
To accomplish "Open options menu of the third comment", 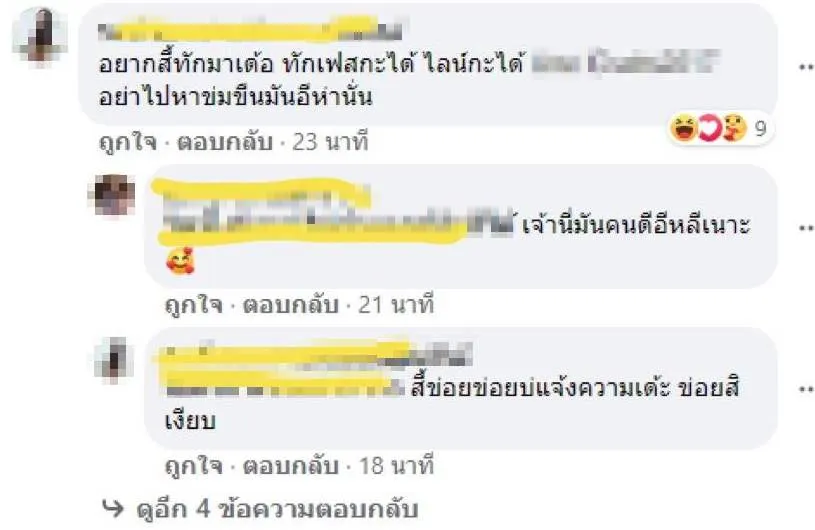I will click(806, 389).
